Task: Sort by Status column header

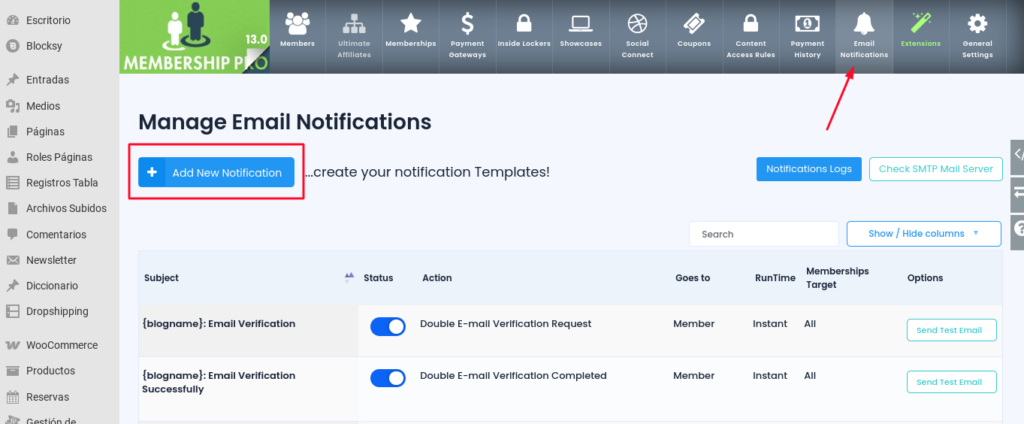Action: pos(378,278)
